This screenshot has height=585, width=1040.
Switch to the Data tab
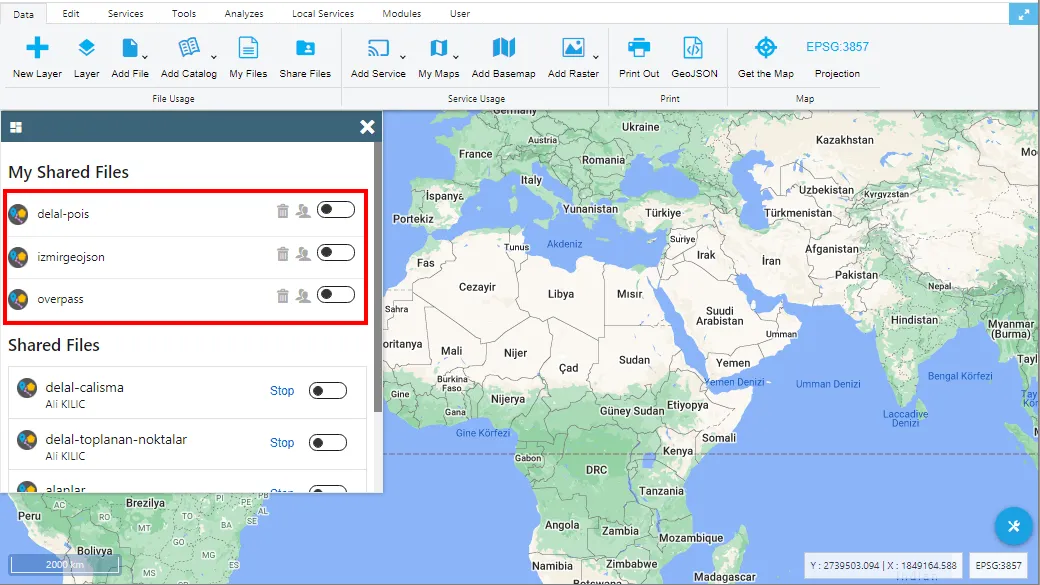(x=23, y=14)
